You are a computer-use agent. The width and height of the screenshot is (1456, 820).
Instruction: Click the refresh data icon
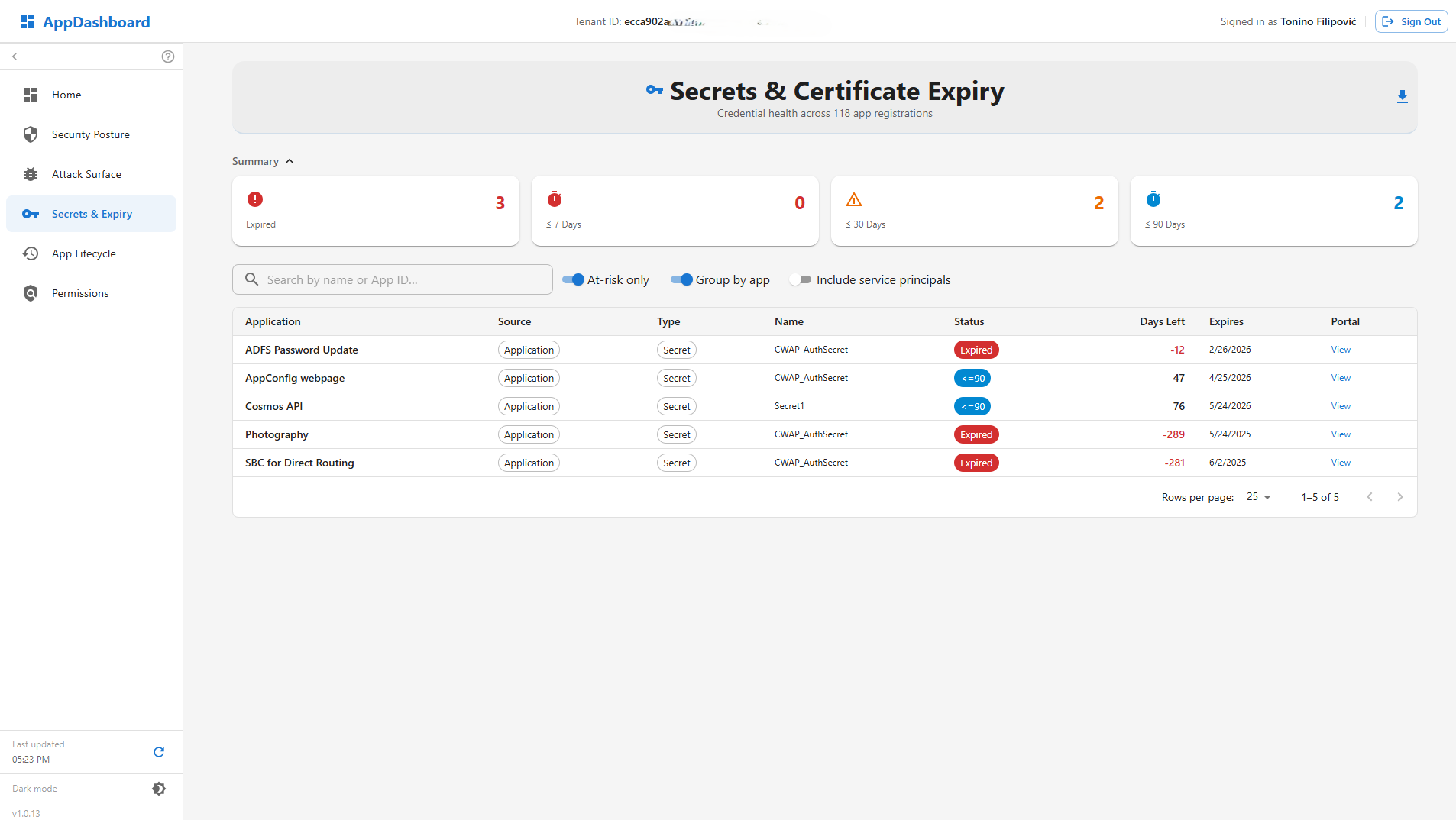click(x=159, y=752)
